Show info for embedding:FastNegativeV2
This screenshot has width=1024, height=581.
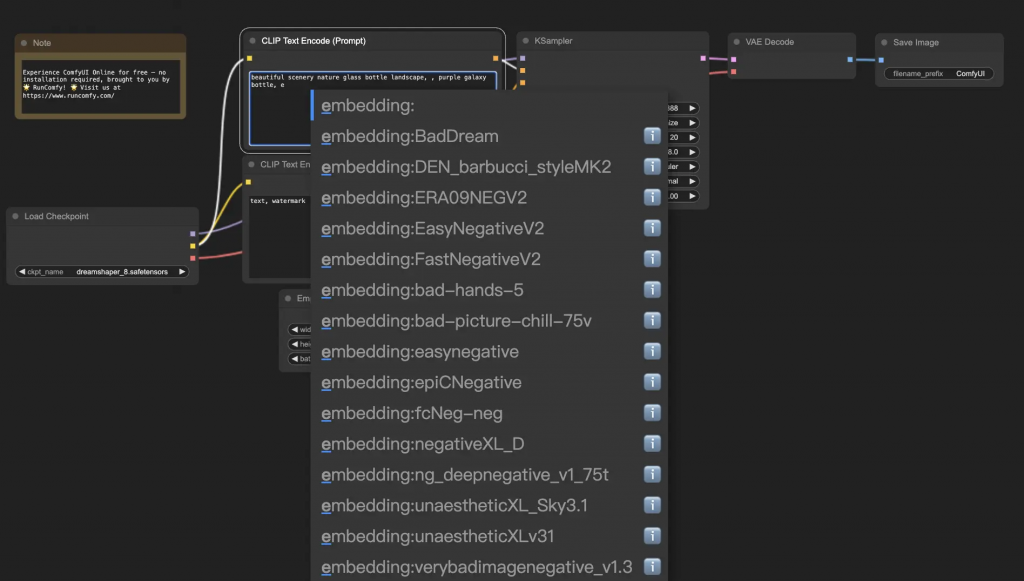[x=652, y=259]
